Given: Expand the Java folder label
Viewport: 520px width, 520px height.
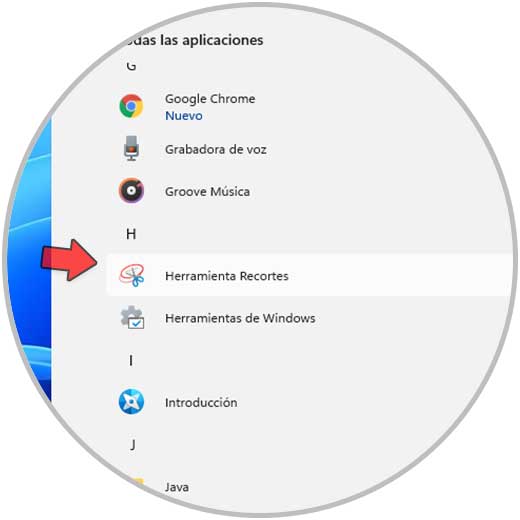Looking at the screenshot, I should point(177,487).
